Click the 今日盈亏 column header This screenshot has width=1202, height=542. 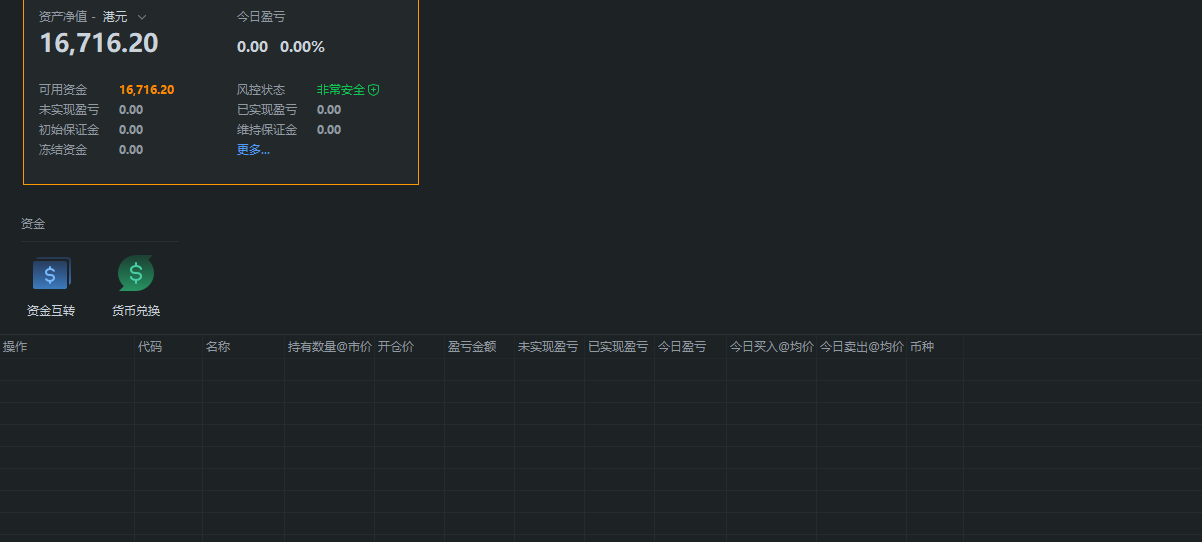point(682,347)
